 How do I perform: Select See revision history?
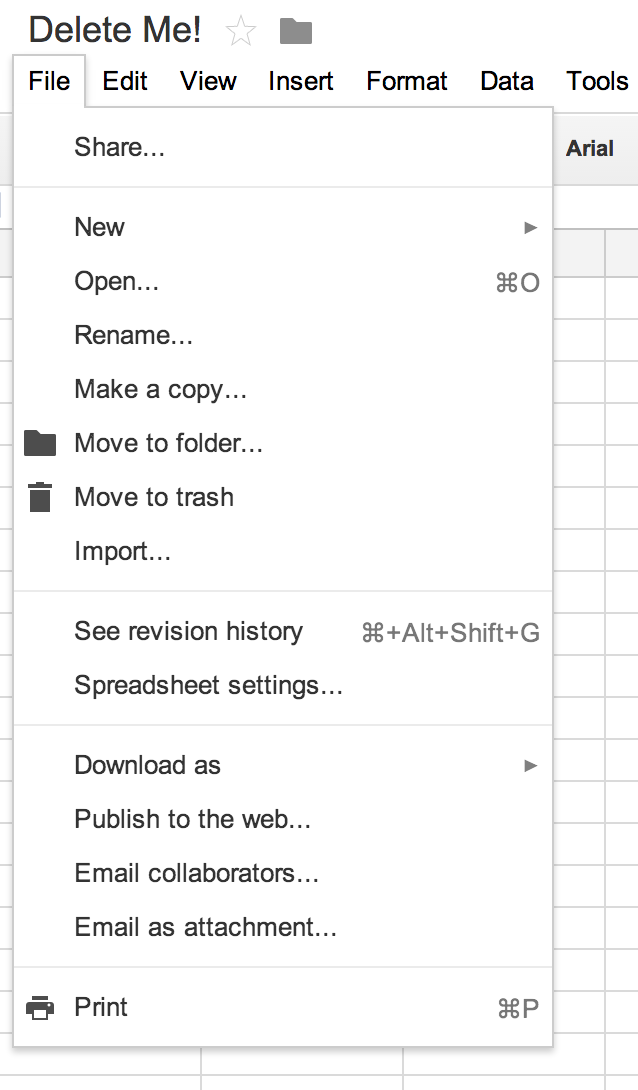(x=188, y=631)
